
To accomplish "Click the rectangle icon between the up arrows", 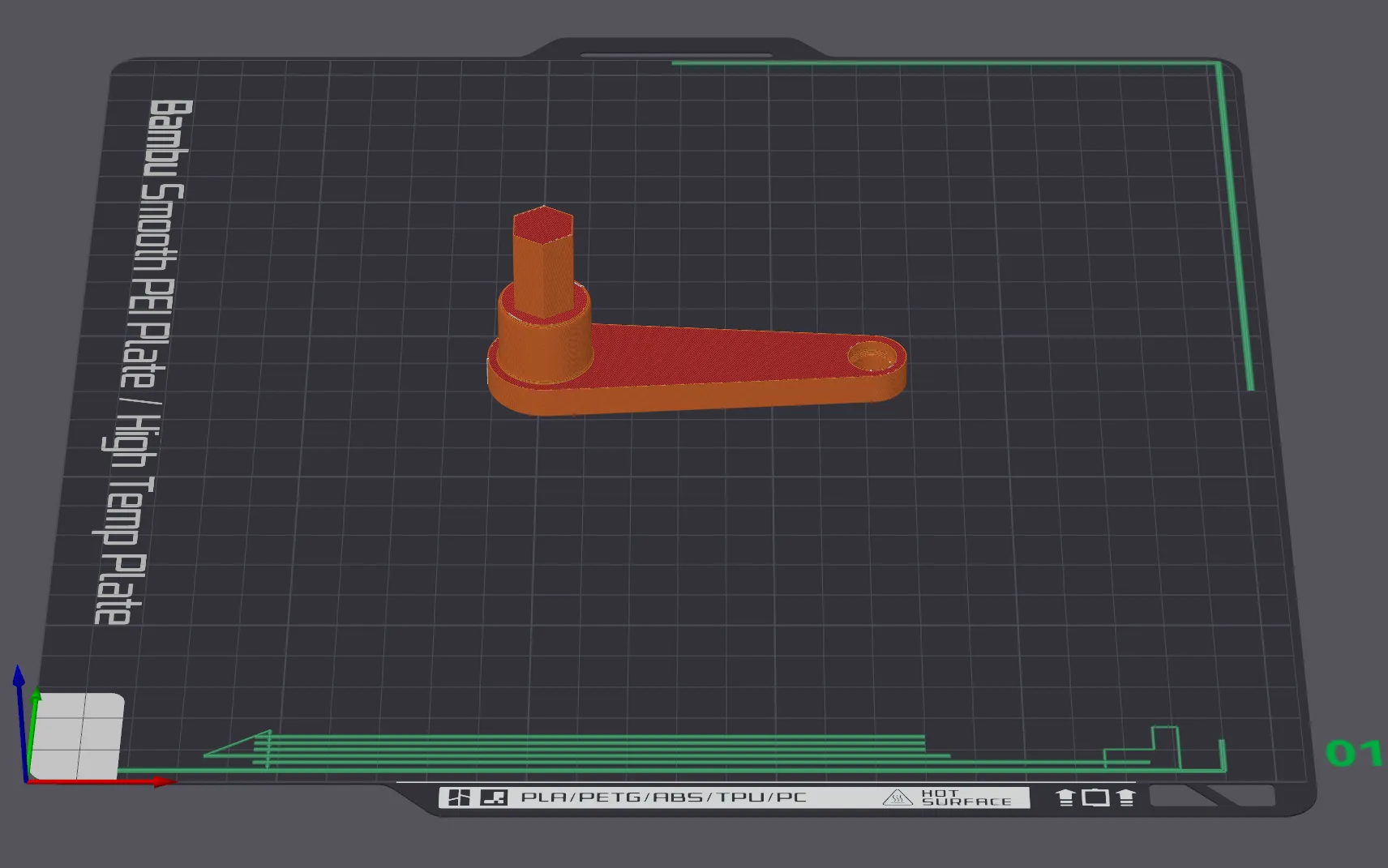I will (x=1095, y=797).
